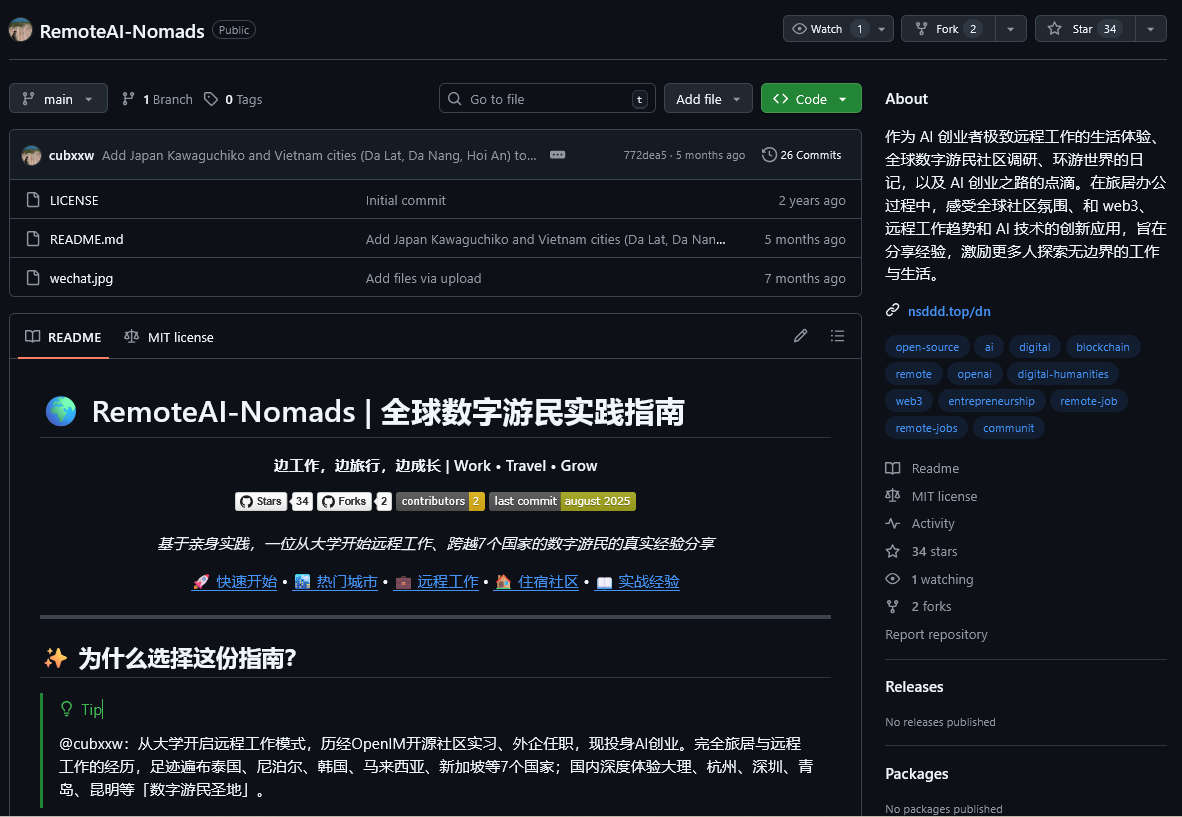1182x817 pixels.
Task: Open the nsddd.top/dn website link
Action: click(949, 311)
